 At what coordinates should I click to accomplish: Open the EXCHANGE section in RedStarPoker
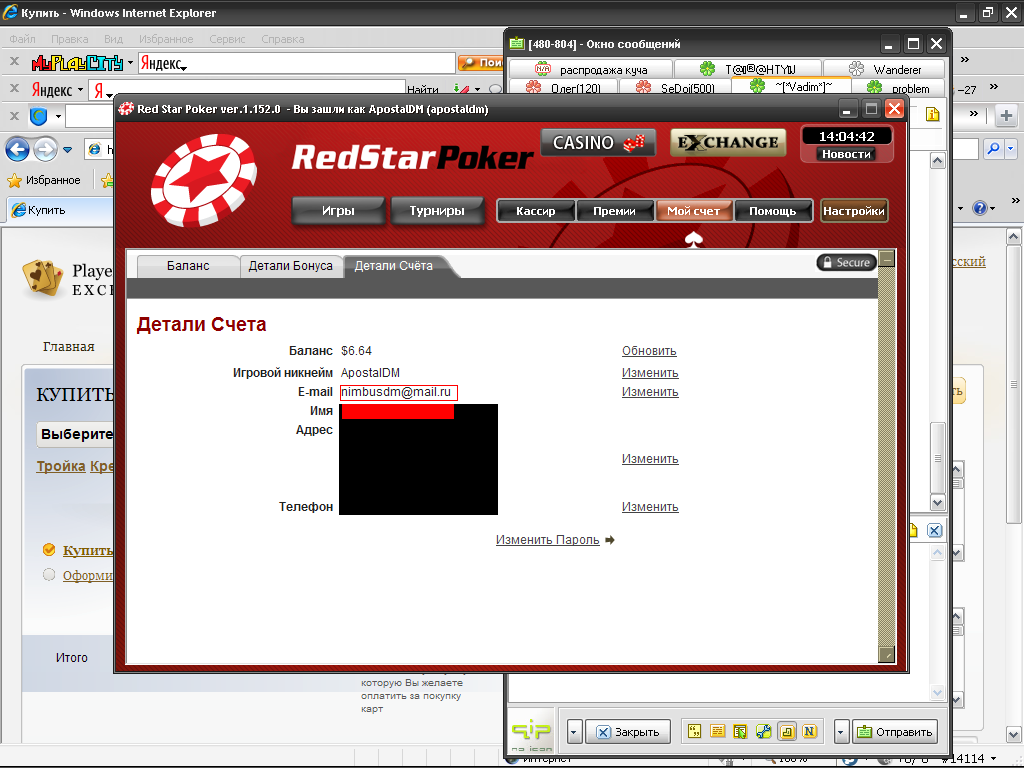click(728, 142)
